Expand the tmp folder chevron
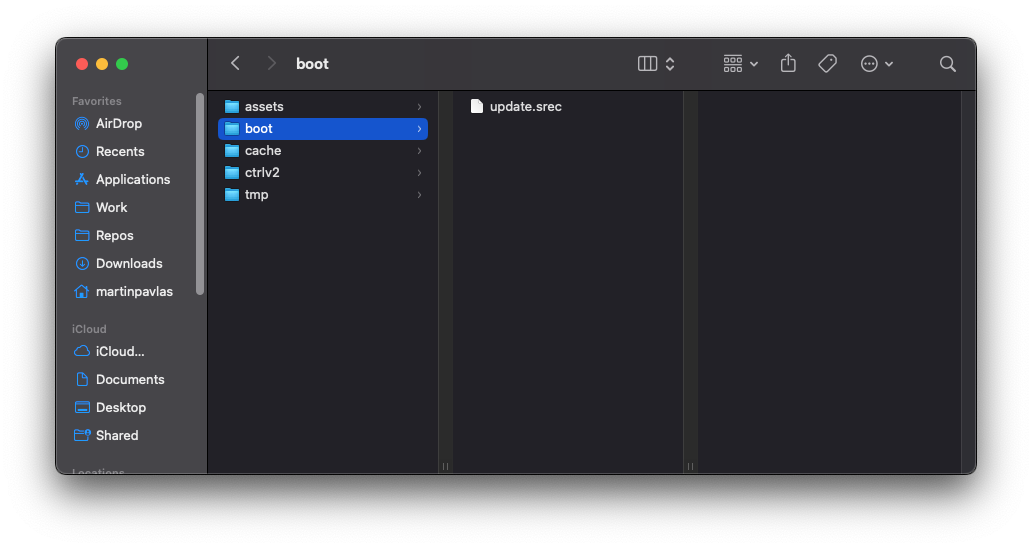 [419, 195]
